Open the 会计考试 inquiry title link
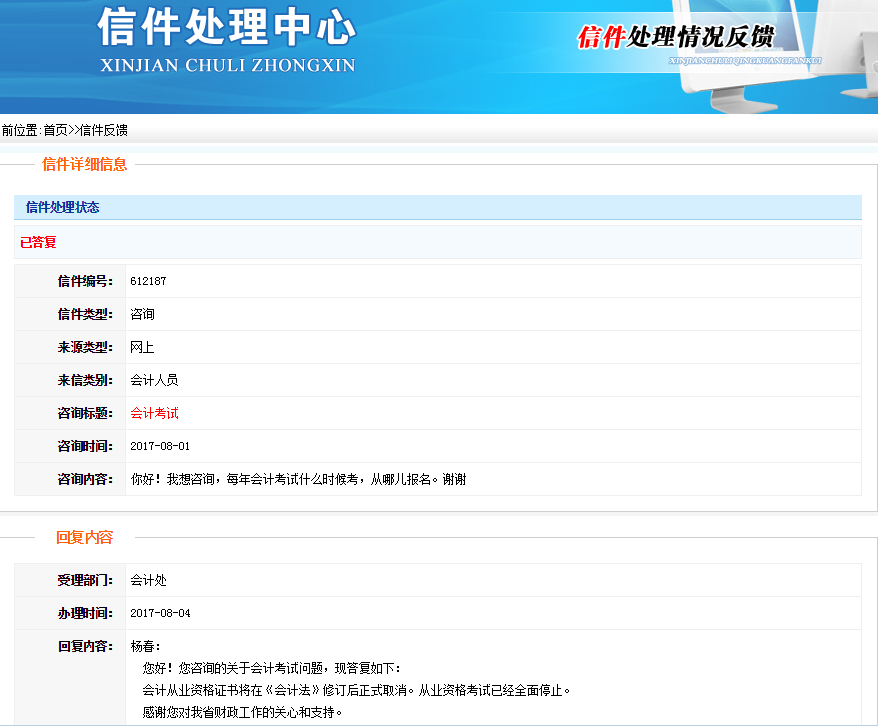The image size is (878, 726). point(153,412)
